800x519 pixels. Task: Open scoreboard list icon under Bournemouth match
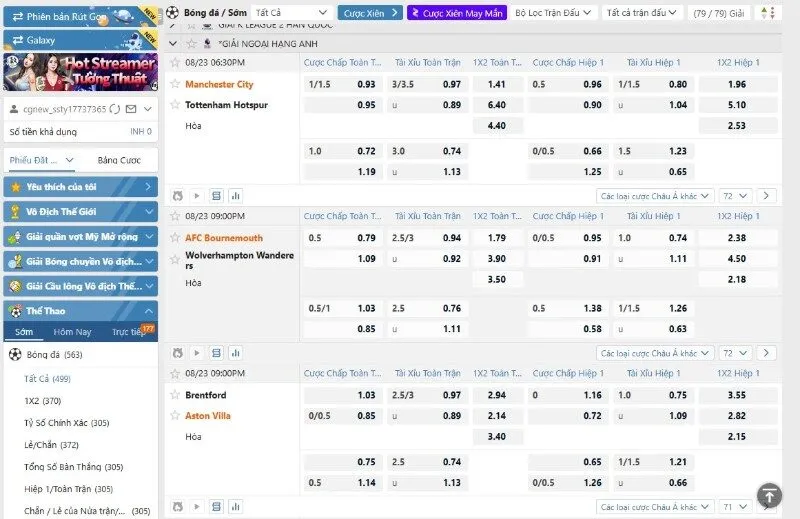[x=216, y=353]
